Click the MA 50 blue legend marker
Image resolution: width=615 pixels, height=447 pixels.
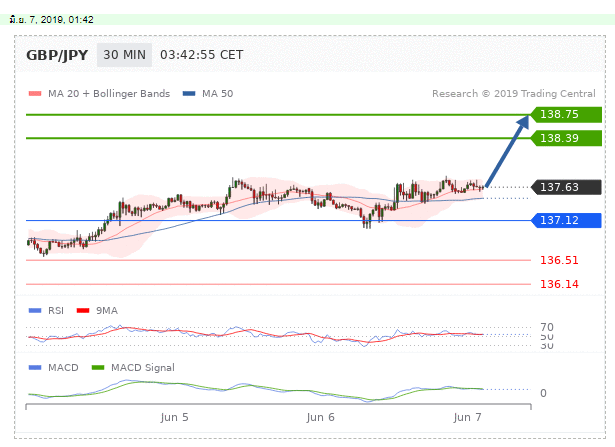pos(189,94)
